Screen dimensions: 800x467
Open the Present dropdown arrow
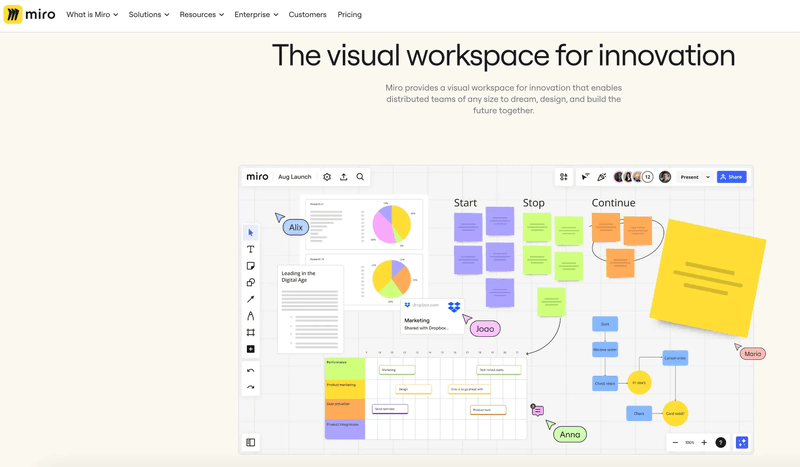point(708,177)
